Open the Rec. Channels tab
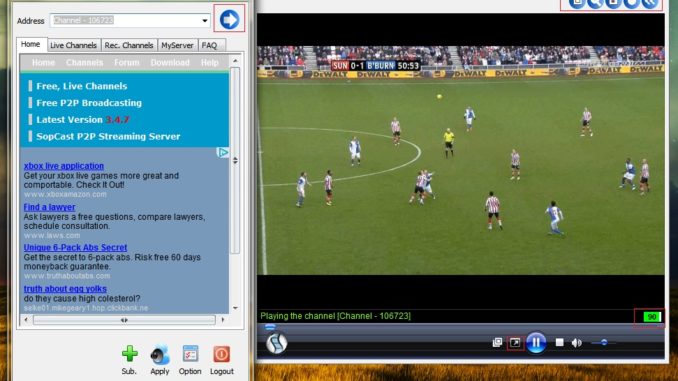This screenshot has height=381, width=678. [129, 45]
